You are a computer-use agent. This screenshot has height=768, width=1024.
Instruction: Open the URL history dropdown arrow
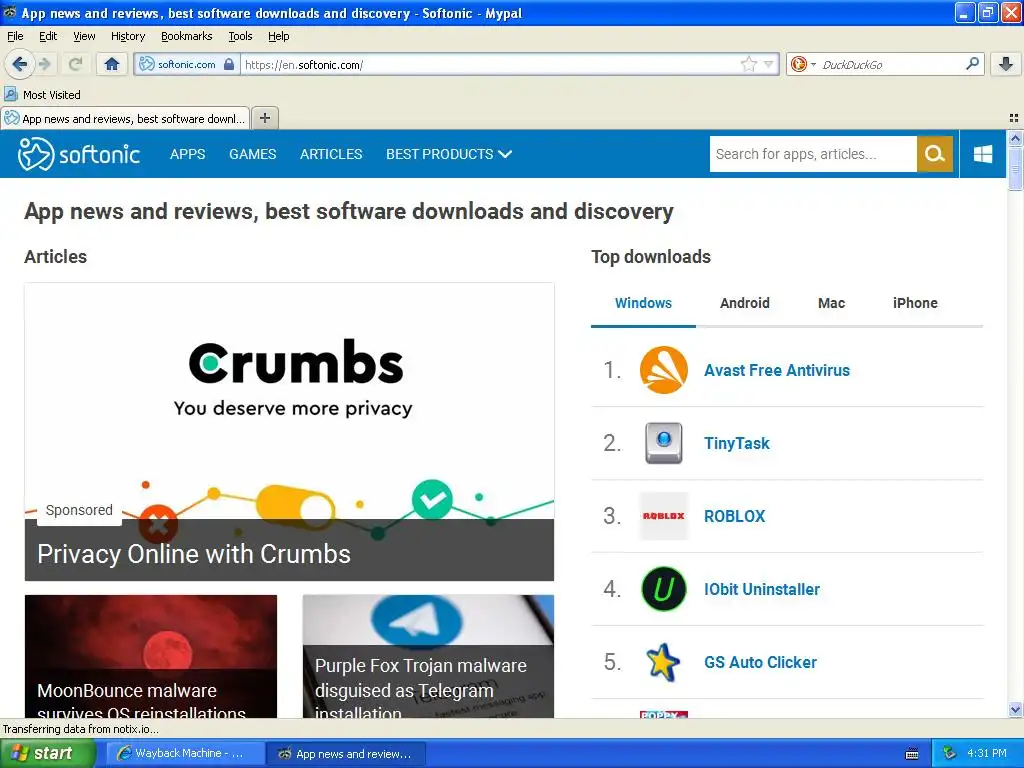(769, 64)
